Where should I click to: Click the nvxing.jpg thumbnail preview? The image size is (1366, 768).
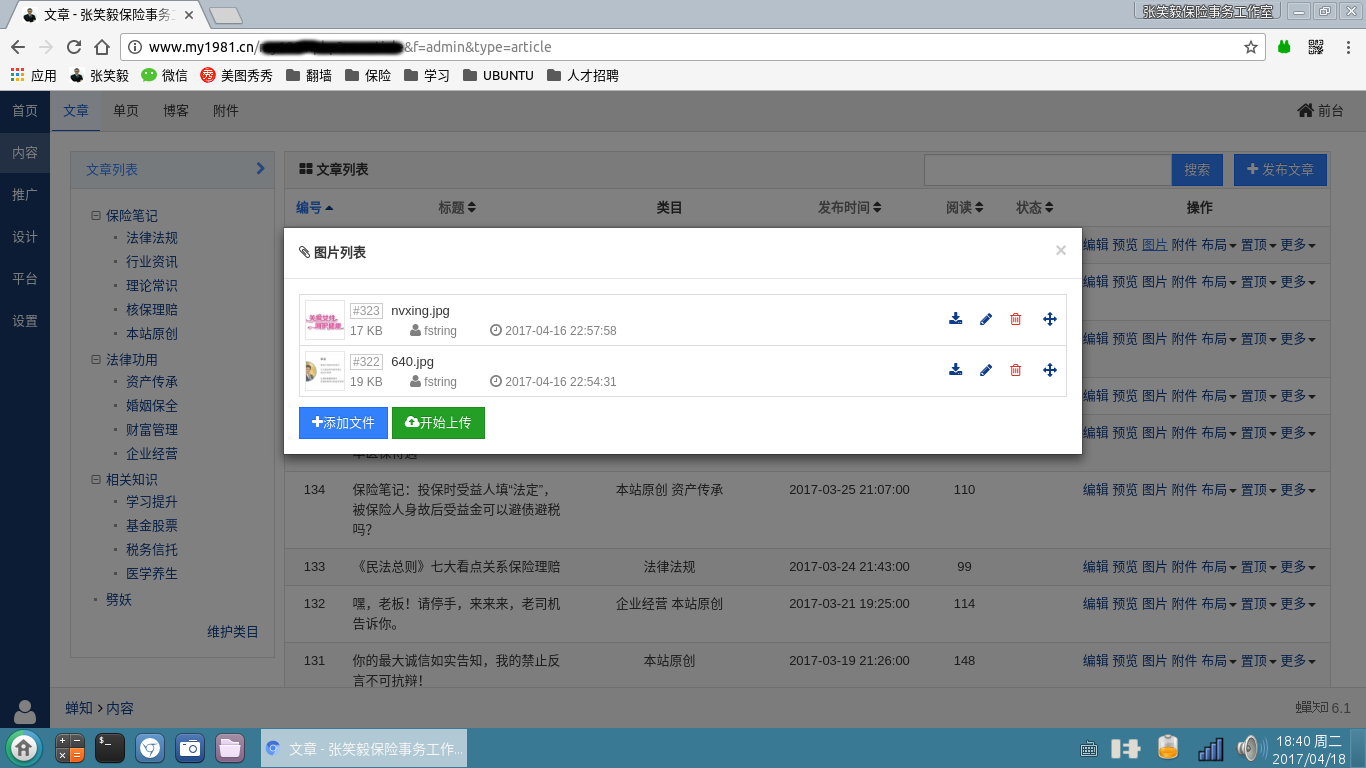[325, 320]
